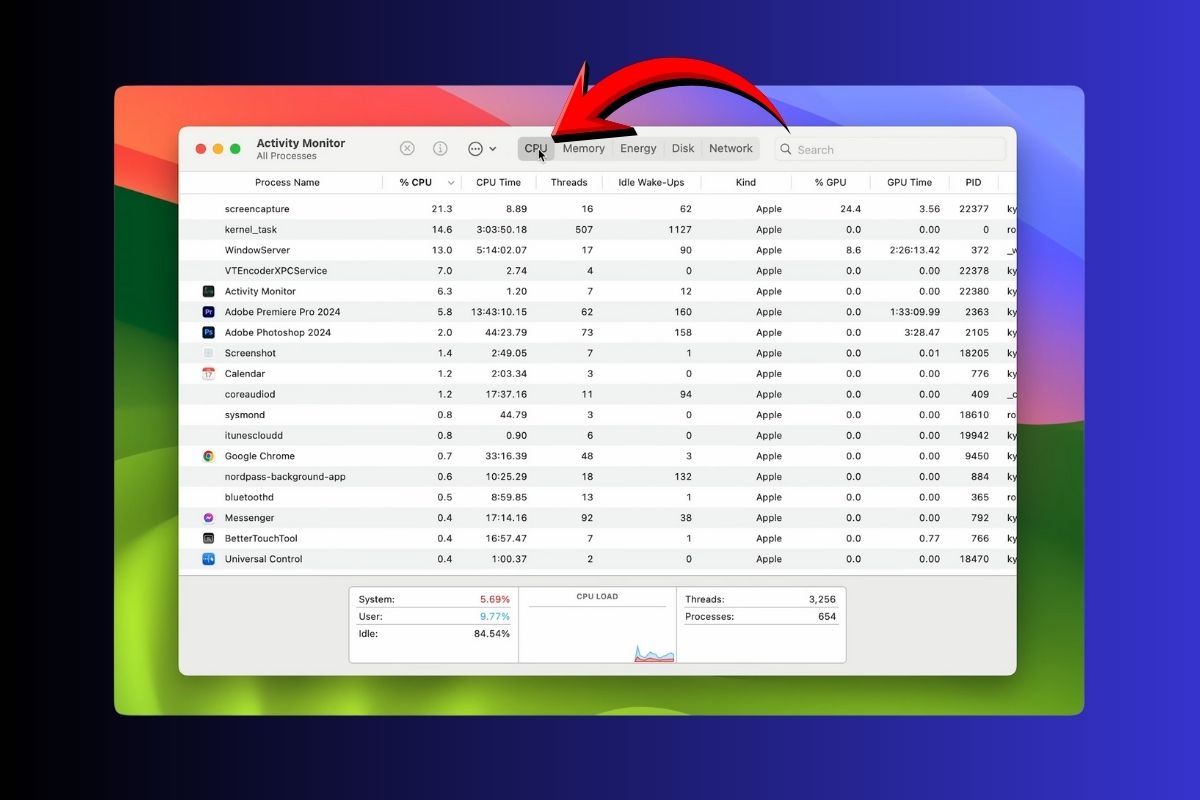1200x800 pixels.
Task: Select the Calendar process name
Action: click(x=245, y=374)
